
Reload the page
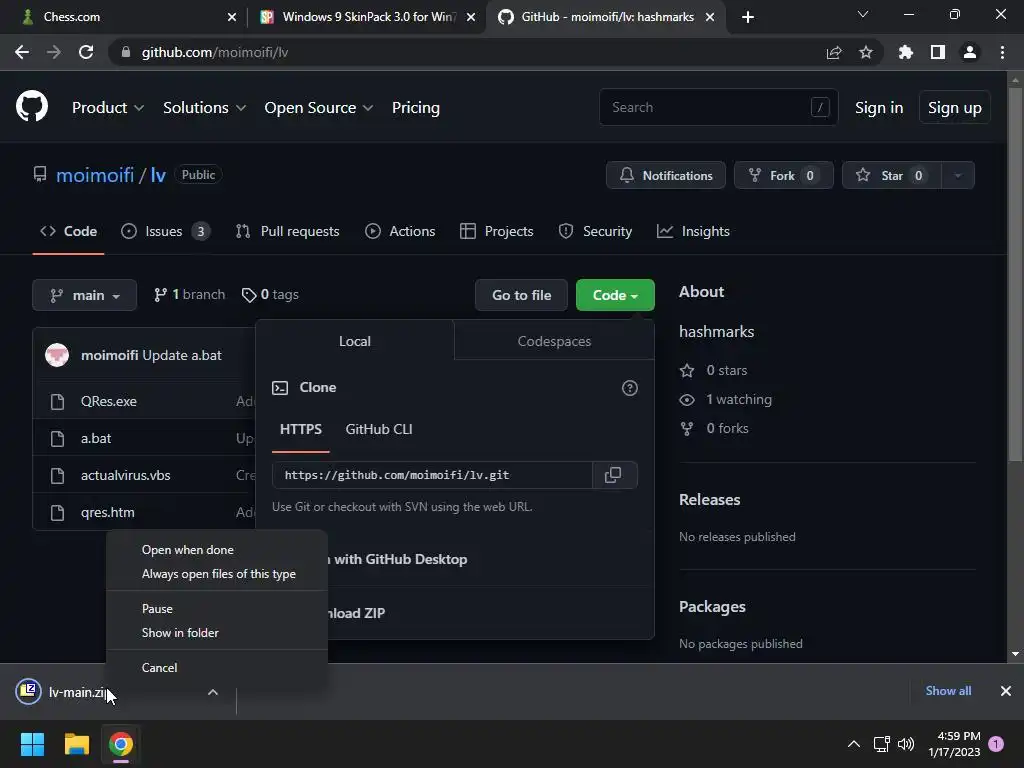(86, 52)
